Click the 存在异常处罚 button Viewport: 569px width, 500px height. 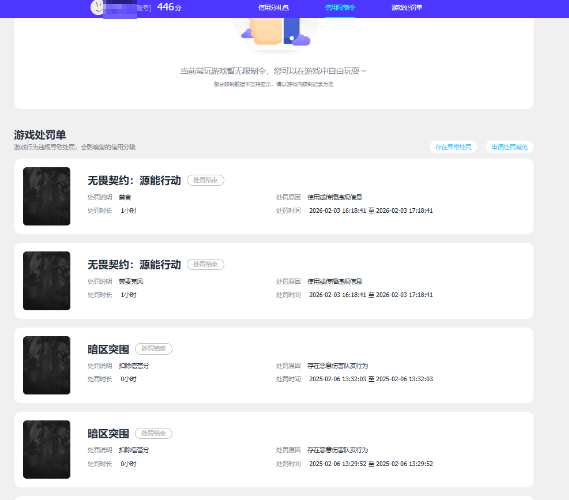pyautogui.click(x=453, y=147)
